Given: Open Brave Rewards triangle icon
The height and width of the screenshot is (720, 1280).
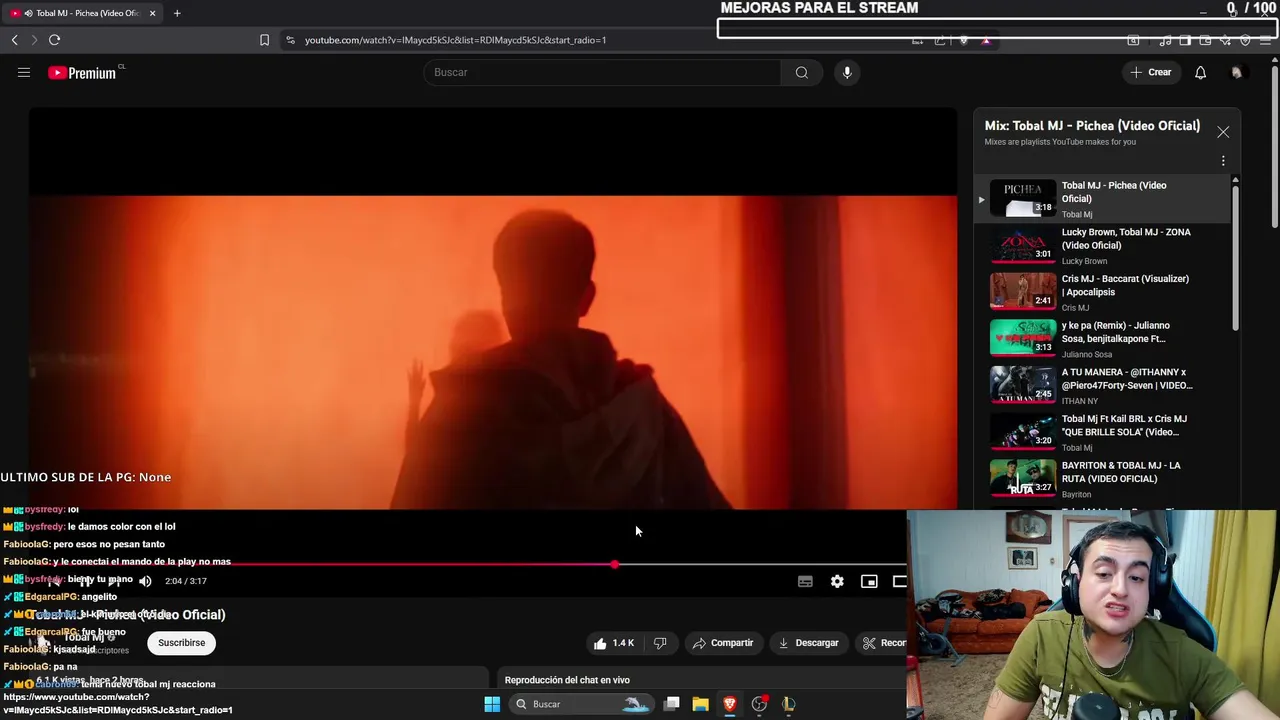Looking at the screenshot, I should tap(986, 40).
